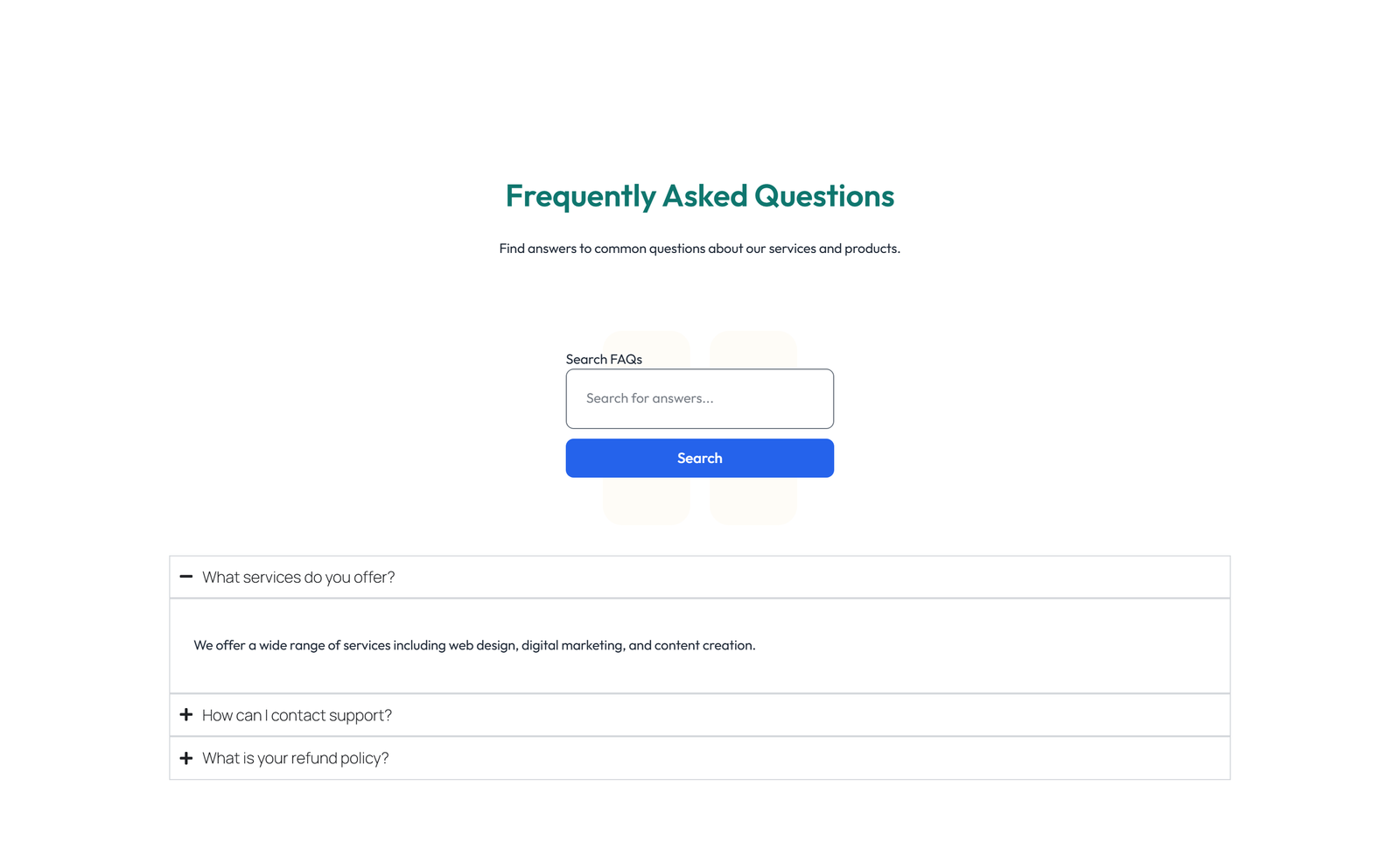Click the plus icon next to support question
1400x856 pixels.
[x=186, y=714]
